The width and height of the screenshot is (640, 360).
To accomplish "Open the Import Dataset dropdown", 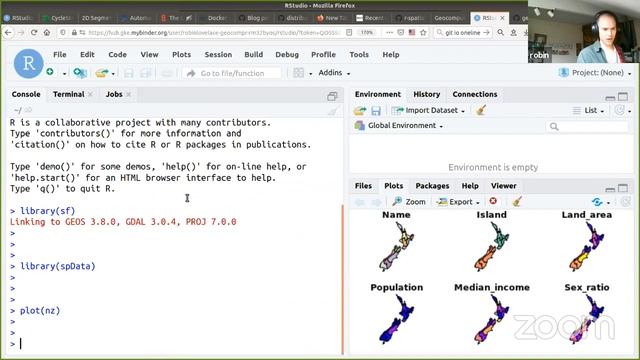I will 428,110.
